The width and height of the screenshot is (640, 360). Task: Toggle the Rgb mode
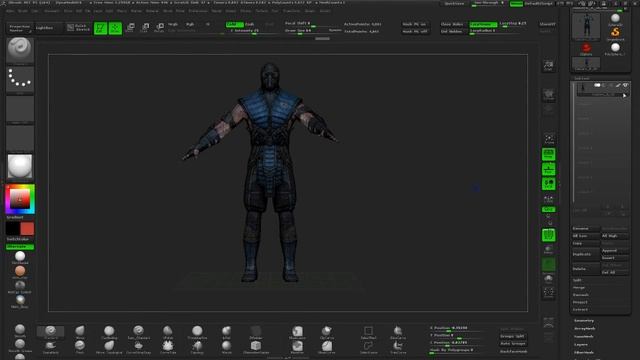click(190, 24)
